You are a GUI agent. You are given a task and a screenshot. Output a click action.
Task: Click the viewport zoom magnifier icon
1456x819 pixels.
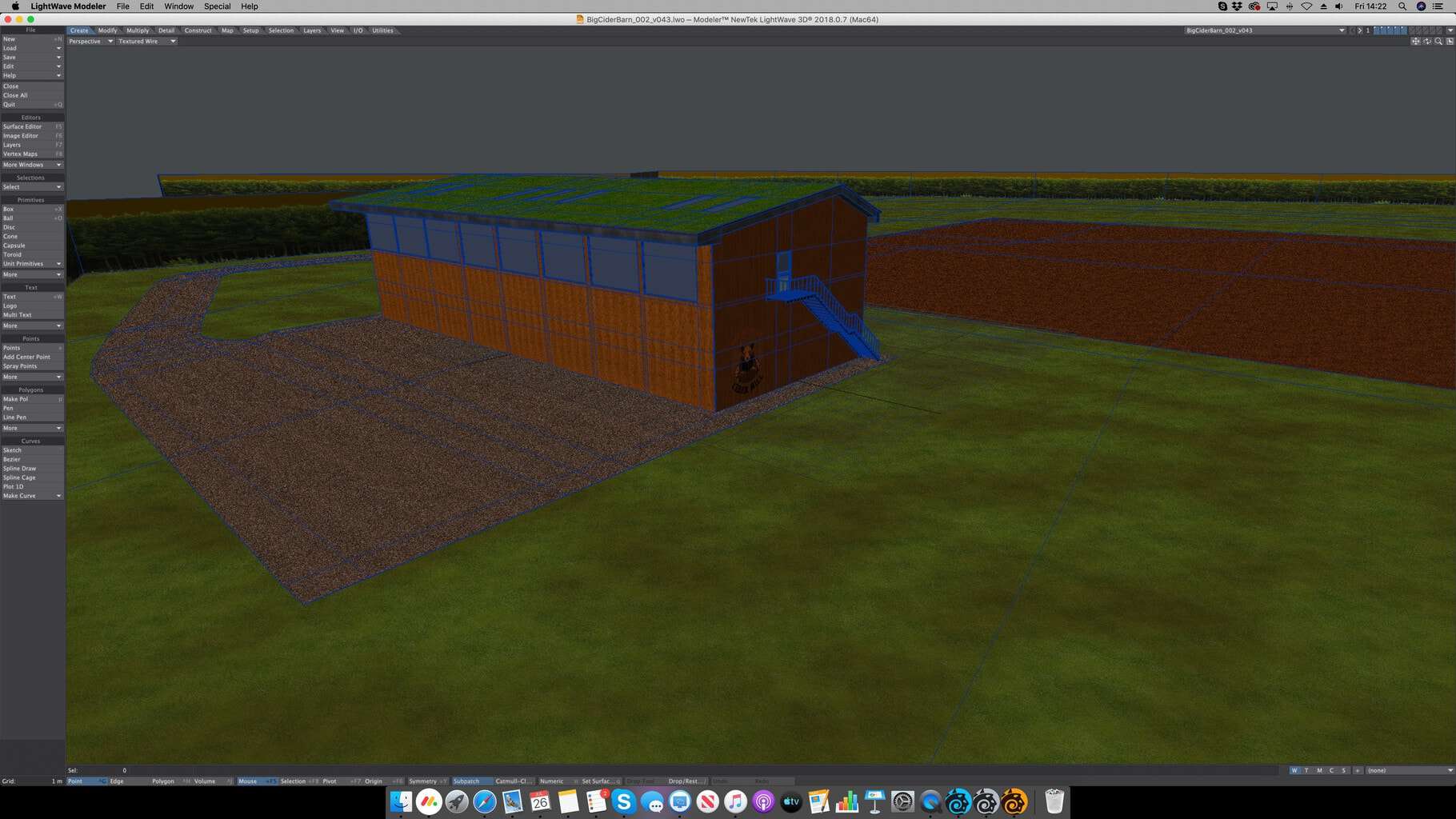point(1438,42)
